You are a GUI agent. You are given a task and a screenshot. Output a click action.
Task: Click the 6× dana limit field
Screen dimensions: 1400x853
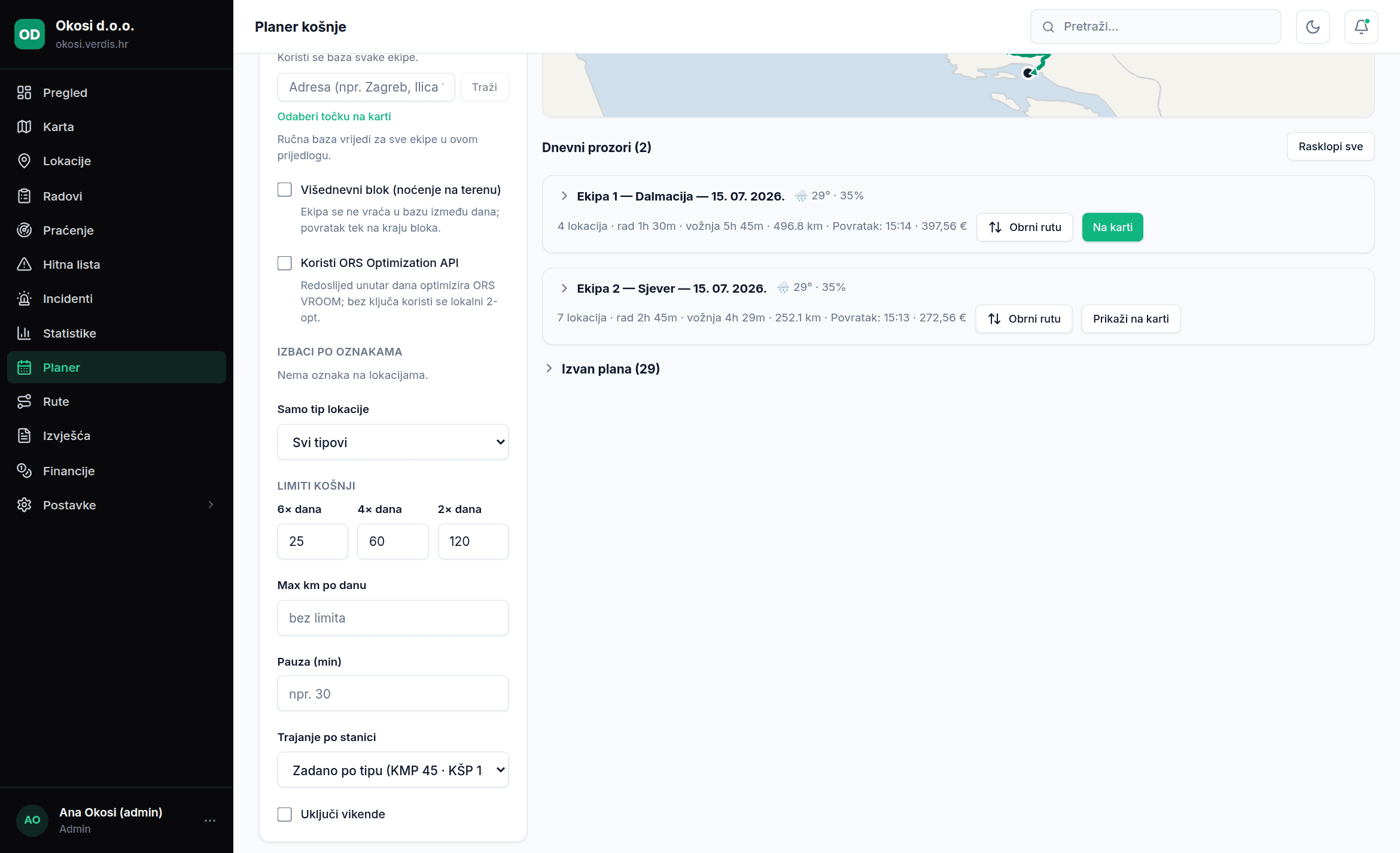click(312, 541)
